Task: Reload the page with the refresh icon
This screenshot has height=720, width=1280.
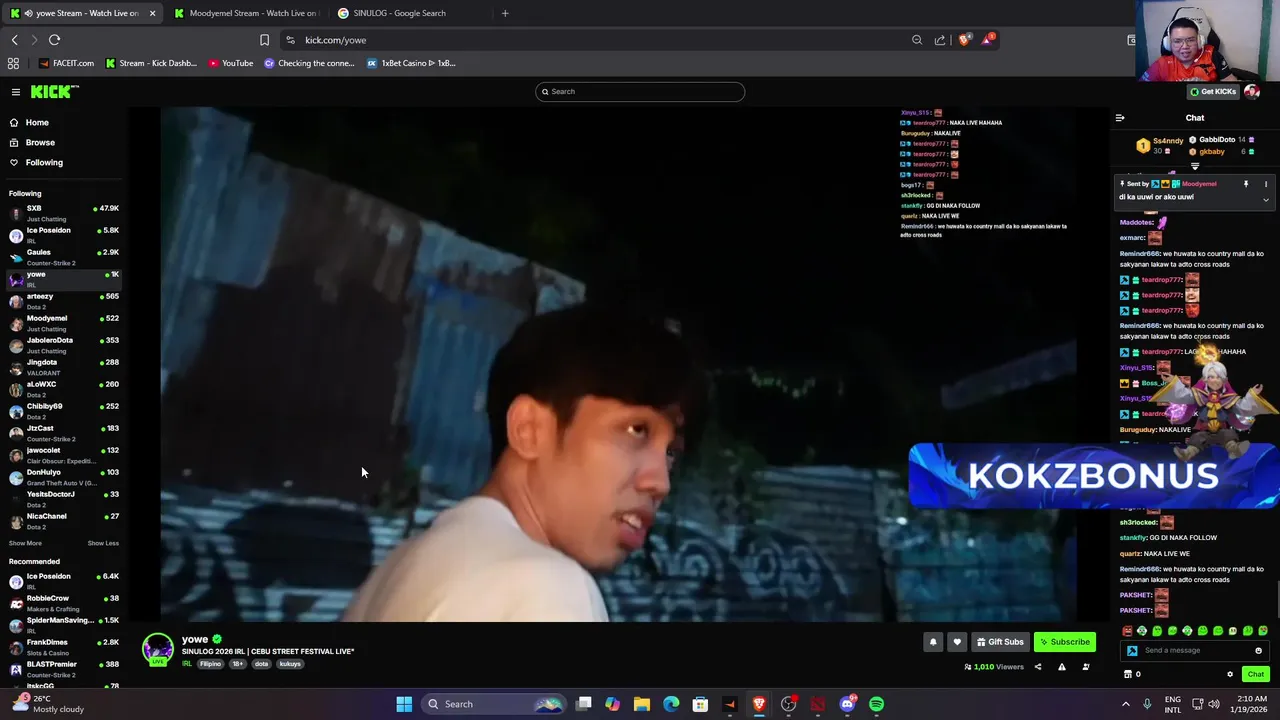Action: [54, 40]
